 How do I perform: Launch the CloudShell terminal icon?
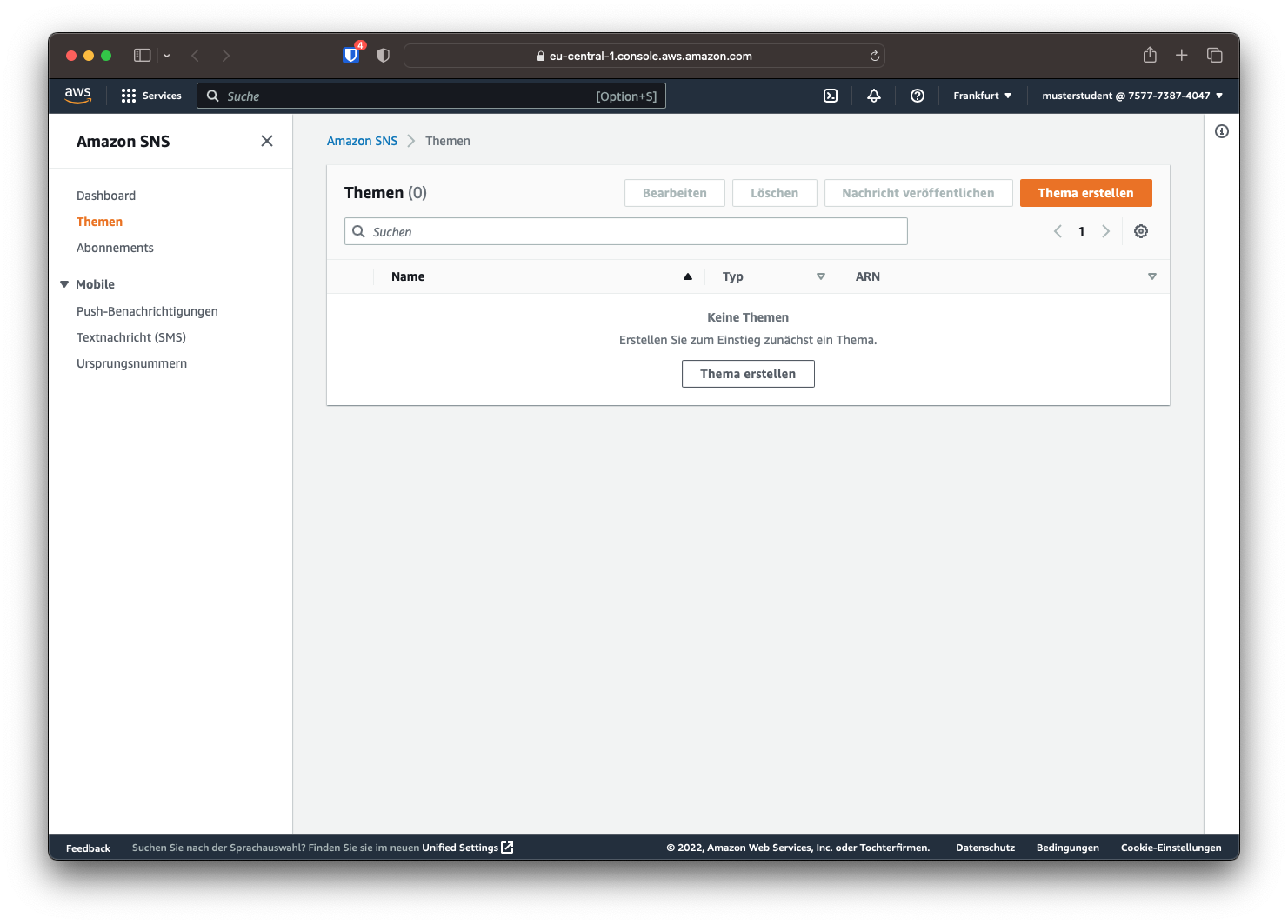(831, 96)
